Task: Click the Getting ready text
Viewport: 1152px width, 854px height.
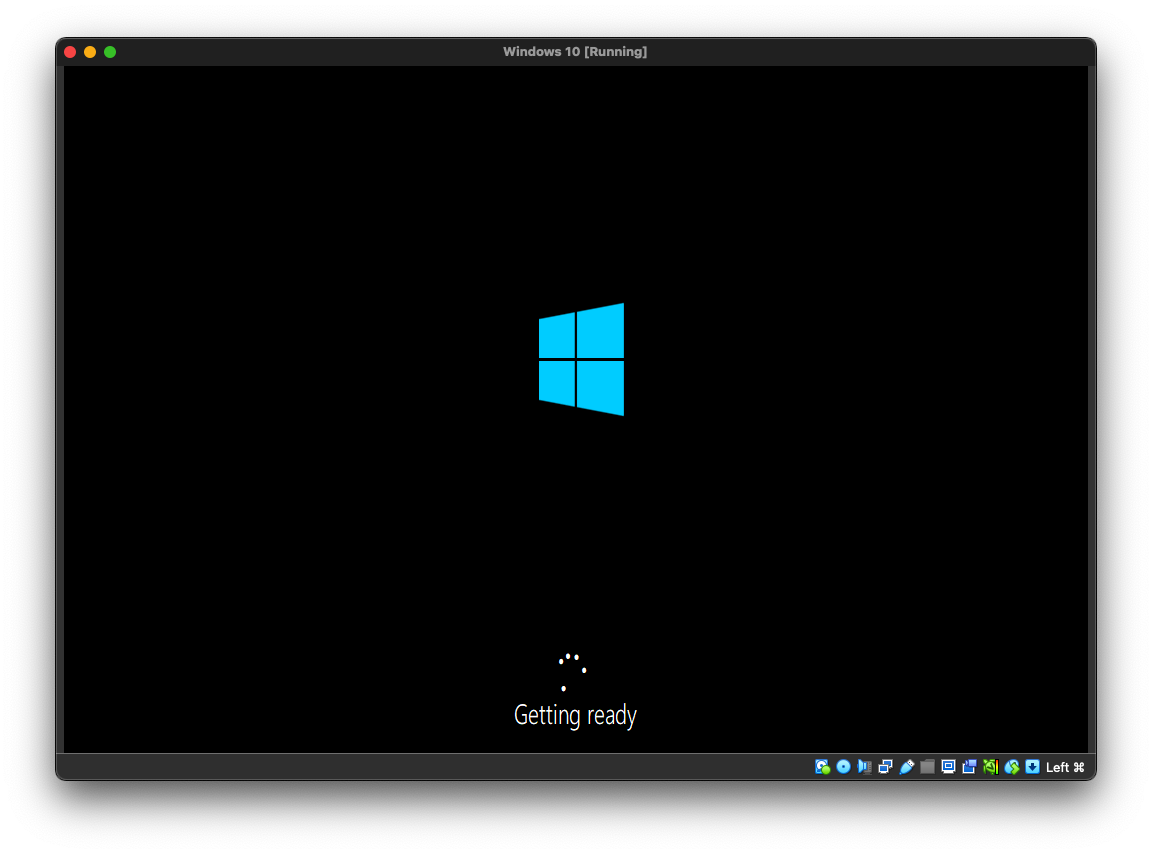Action: [x=575, y=715]
